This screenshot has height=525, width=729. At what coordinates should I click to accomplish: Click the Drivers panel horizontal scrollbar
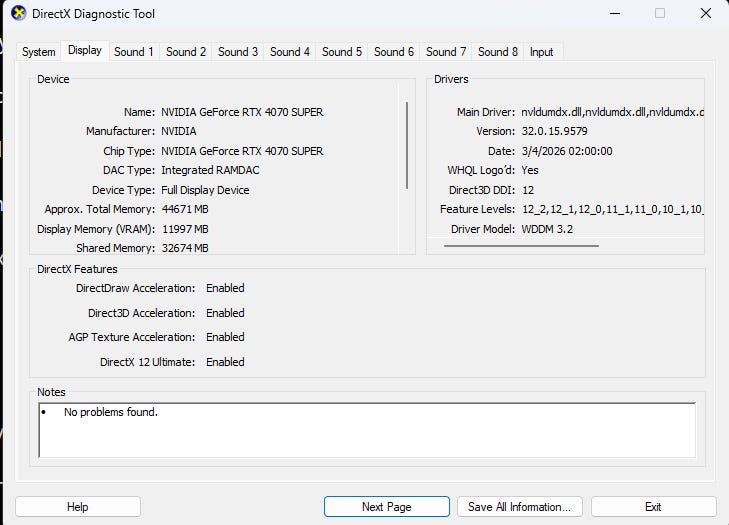tap(521, 246)
